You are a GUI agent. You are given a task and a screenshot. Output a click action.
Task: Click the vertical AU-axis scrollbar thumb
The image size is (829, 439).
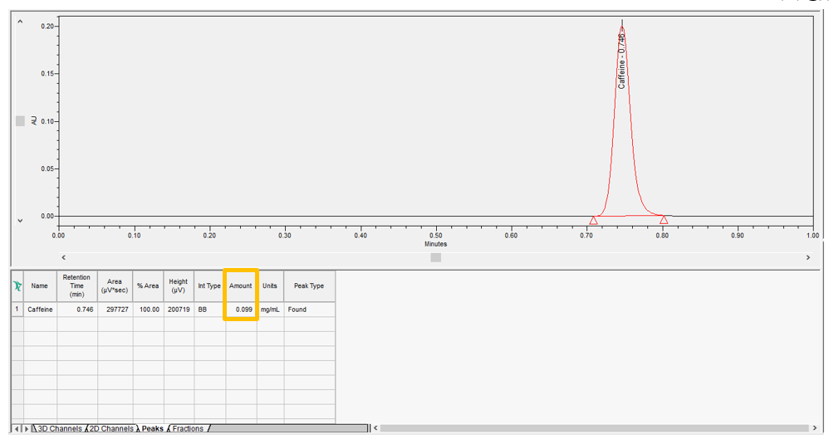(20, 121)
